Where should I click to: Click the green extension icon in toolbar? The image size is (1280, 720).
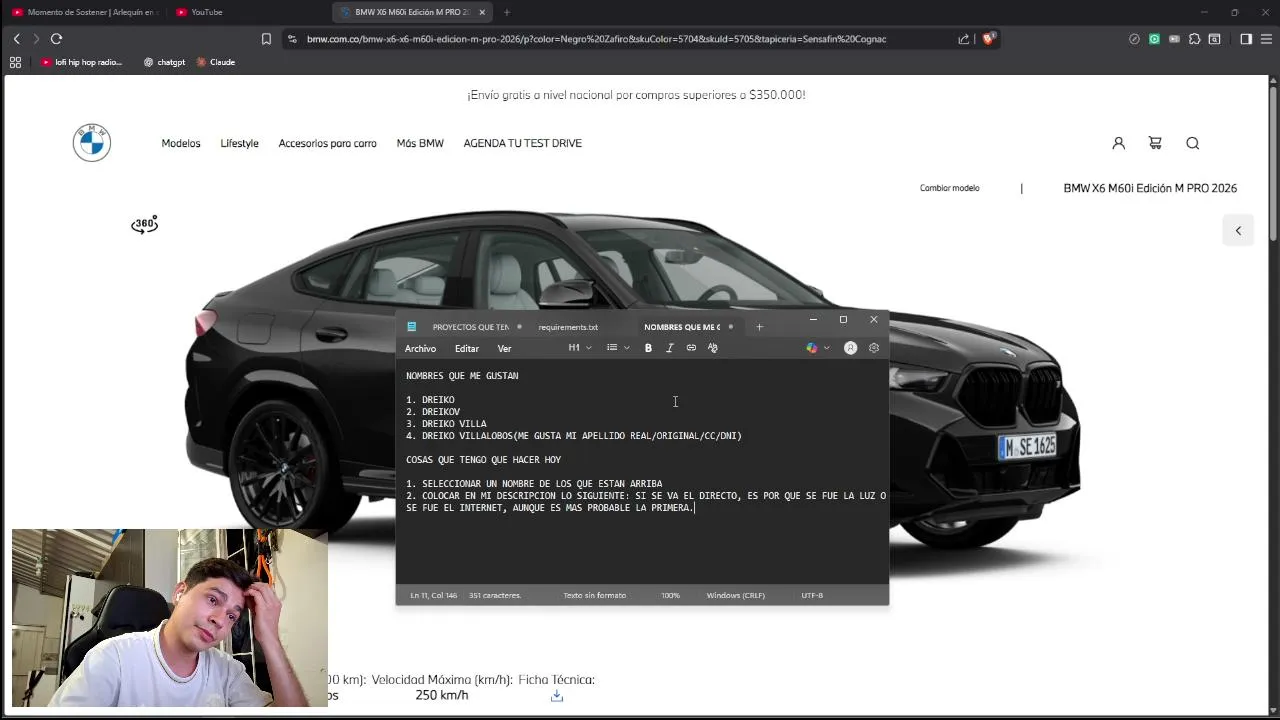point(1154,39)
